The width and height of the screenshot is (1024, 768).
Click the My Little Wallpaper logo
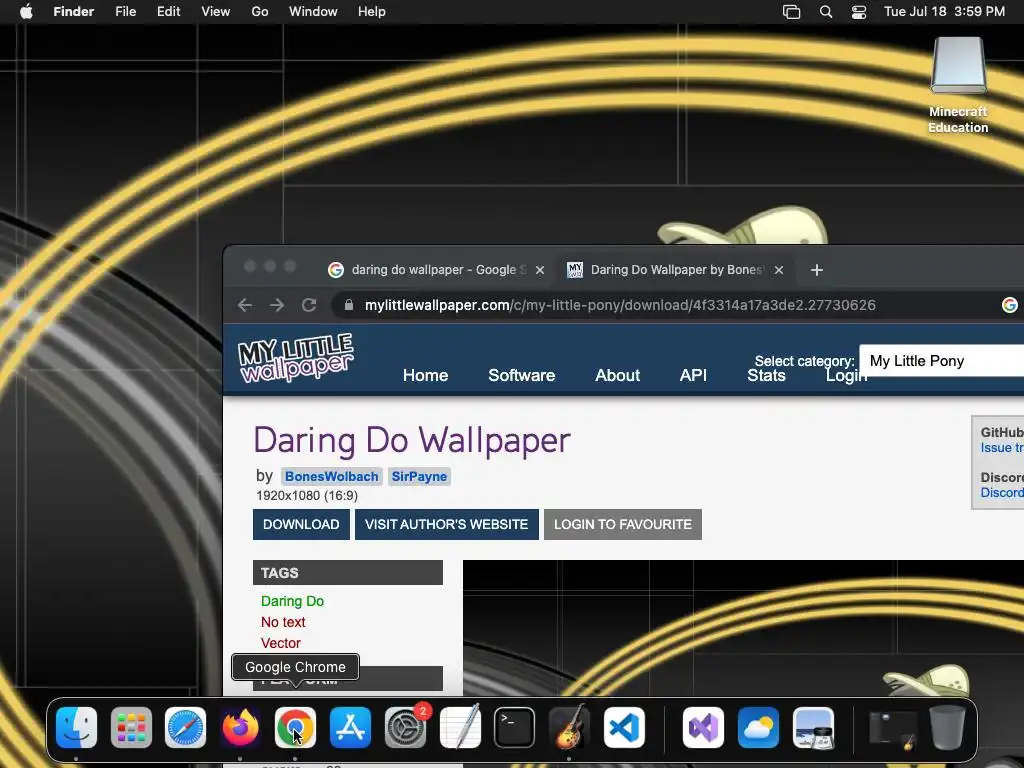pyautogui.click(x=295, y=358)
